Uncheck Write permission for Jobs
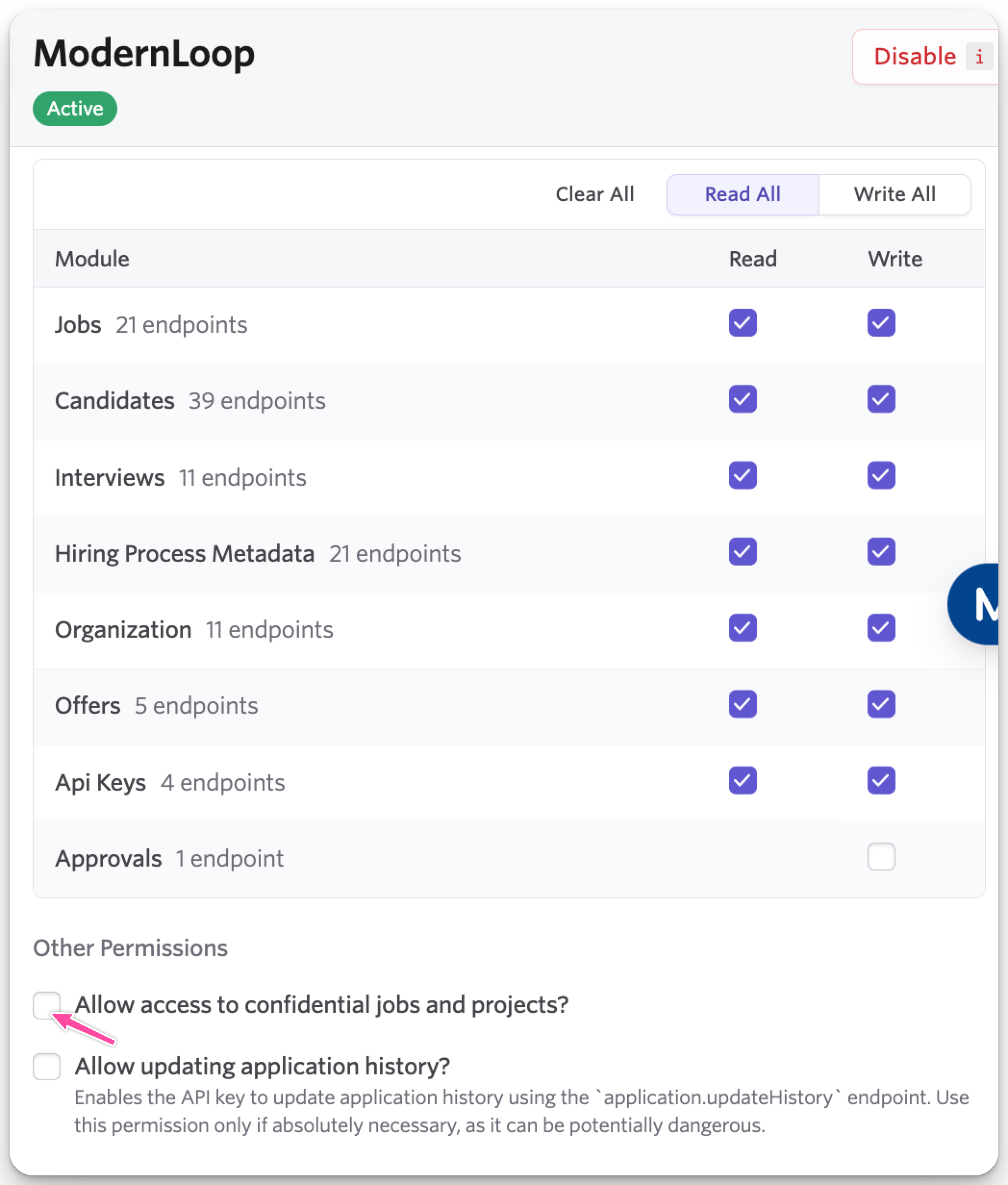Screen dimensions: 1008x1185 (881, 323)
